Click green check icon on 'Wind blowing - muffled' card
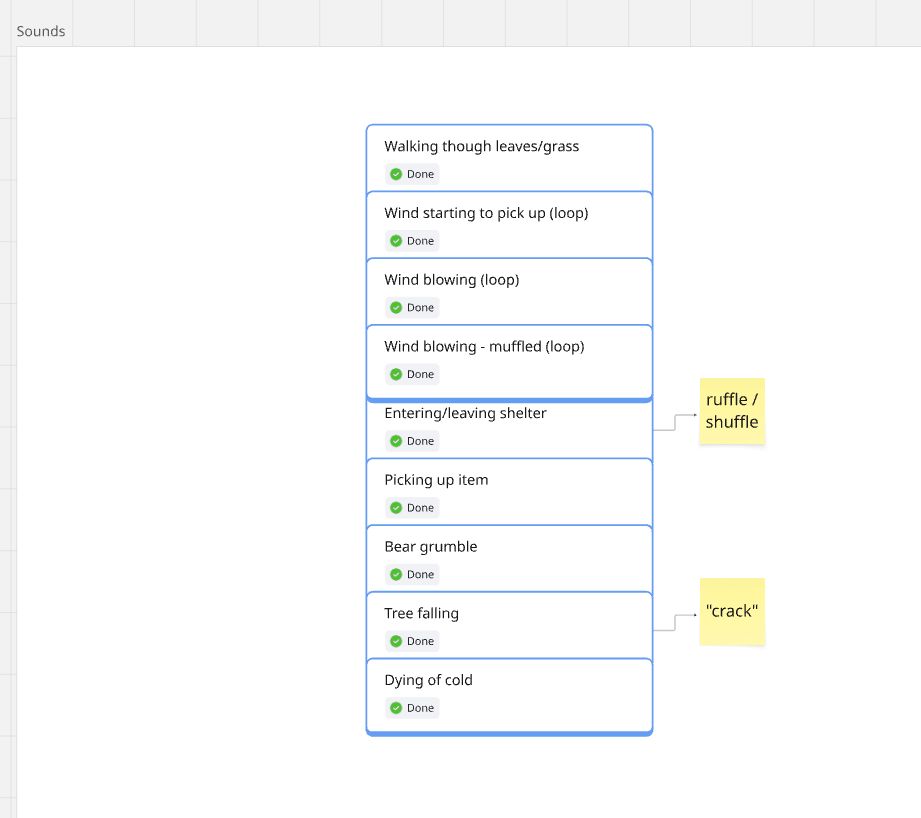The height and width of the screenshot is (818, 921). pos(396,374)
